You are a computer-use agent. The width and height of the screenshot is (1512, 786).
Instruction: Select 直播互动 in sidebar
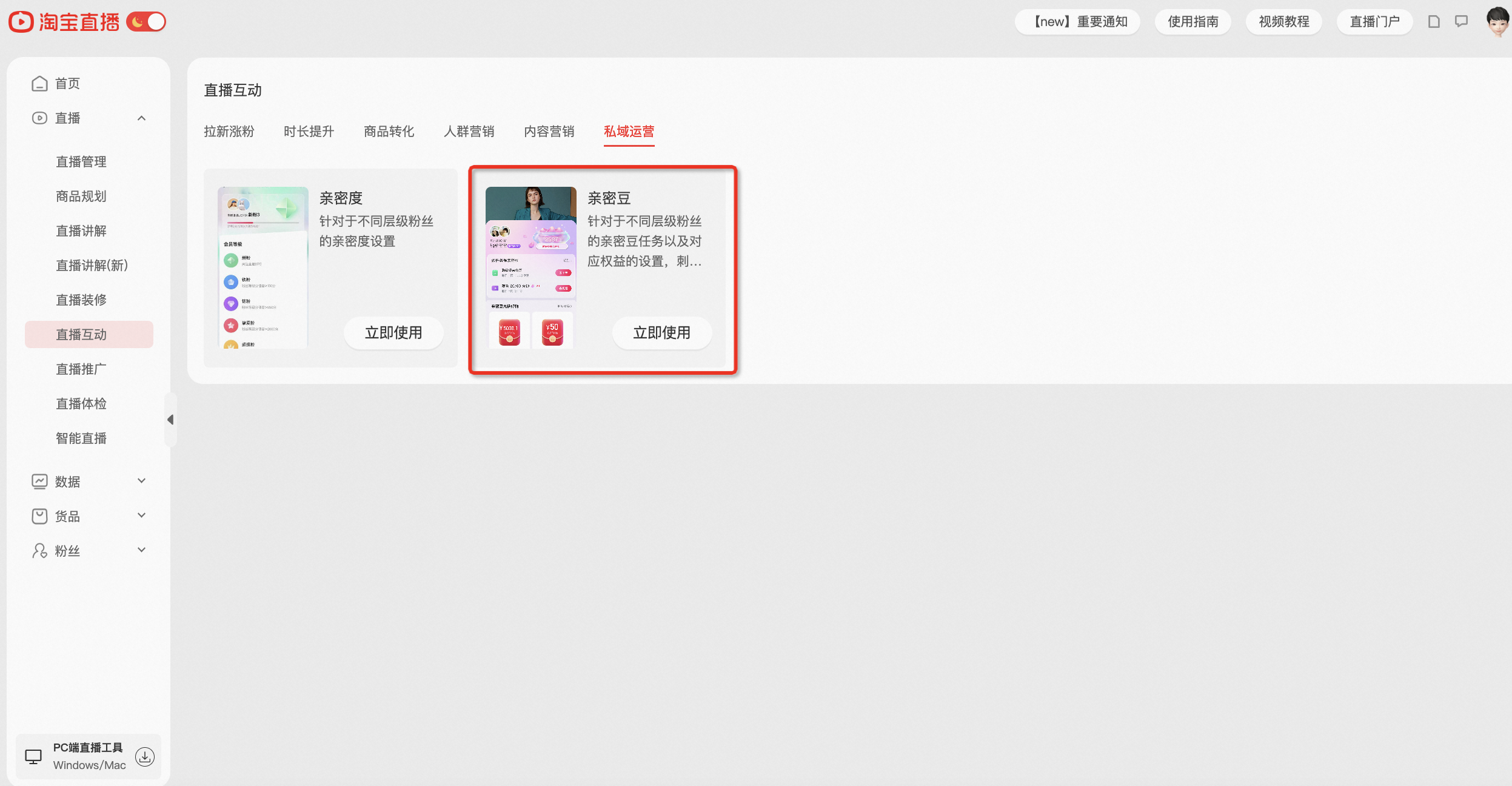pyautogui.click(x=89, y=335)
